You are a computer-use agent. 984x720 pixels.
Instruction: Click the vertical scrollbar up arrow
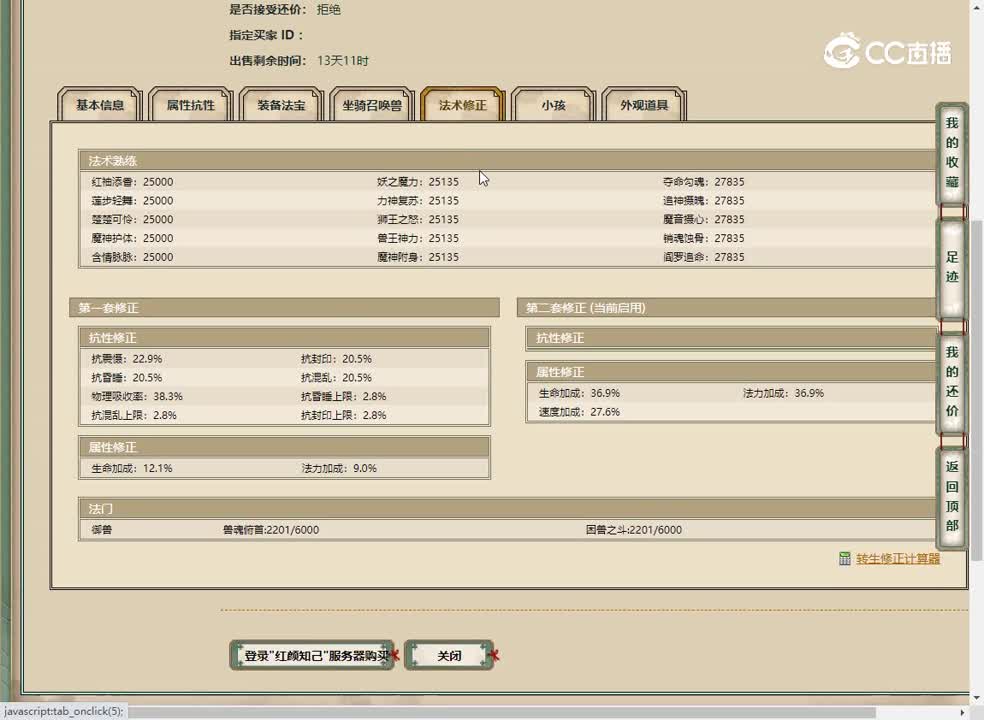pyautogui.click(x=976, y=8)
